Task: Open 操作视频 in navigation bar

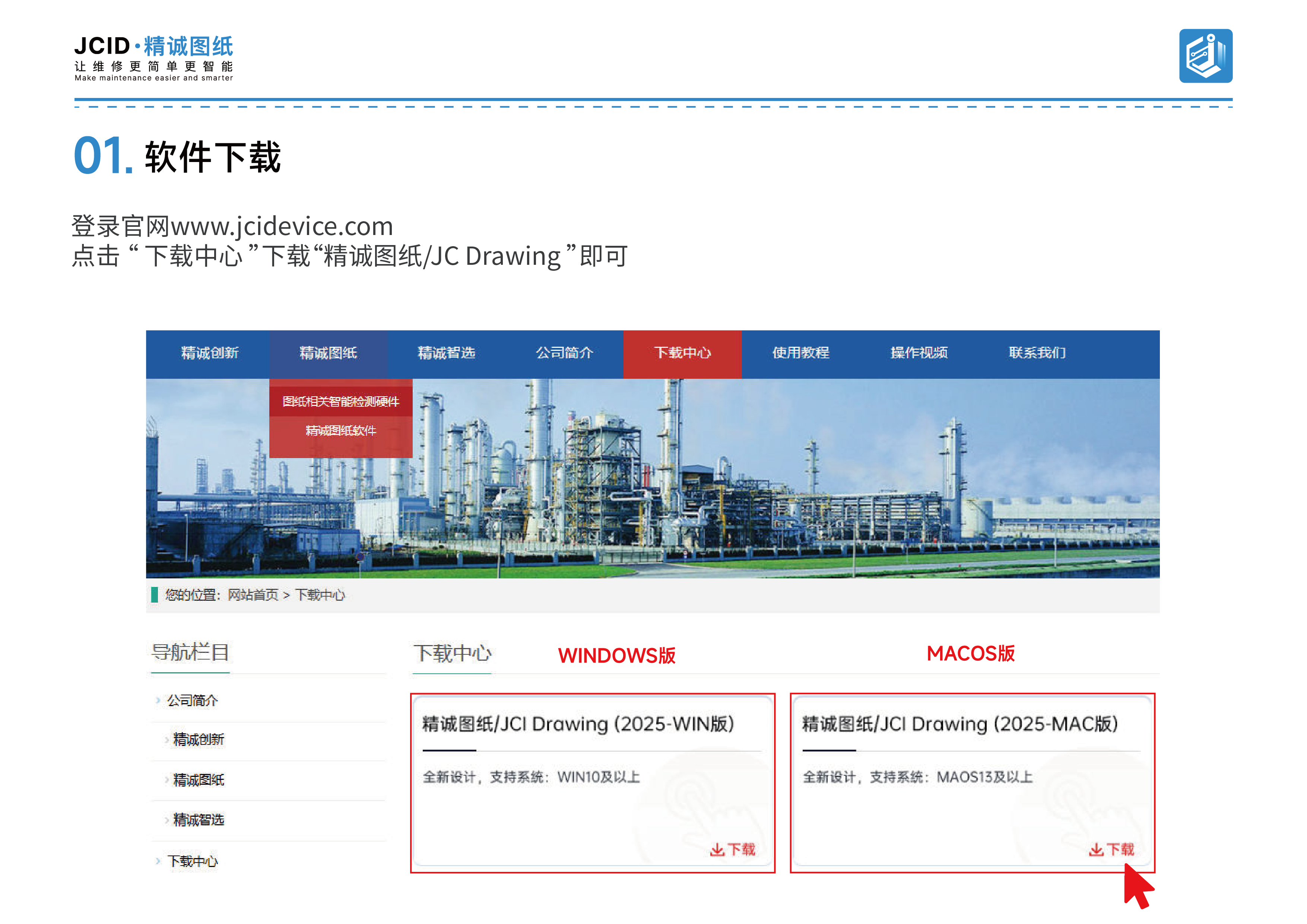Action: click(919, 353)
